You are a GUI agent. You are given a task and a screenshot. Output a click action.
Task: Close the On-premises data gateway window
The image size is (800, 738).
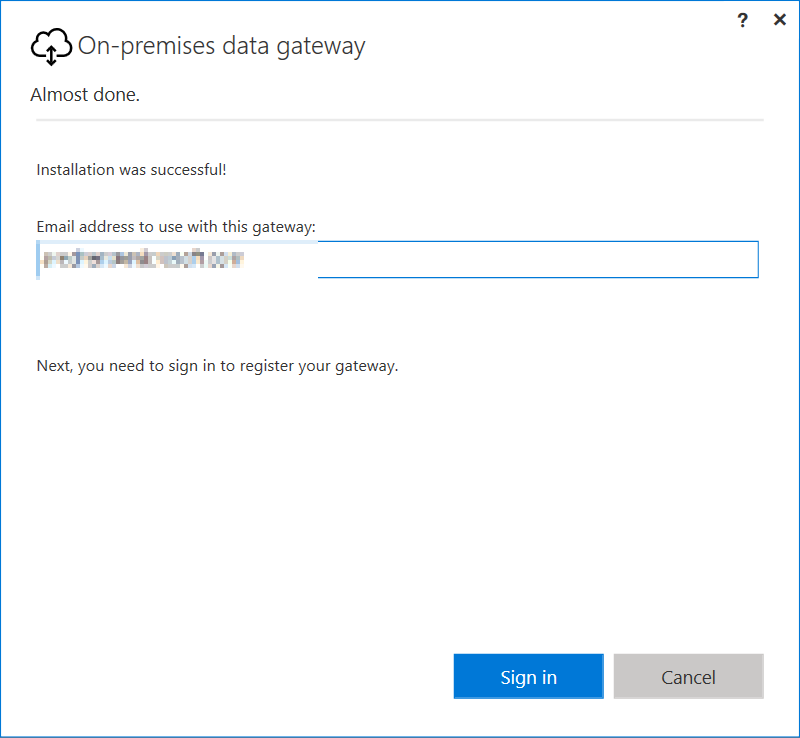779,19
